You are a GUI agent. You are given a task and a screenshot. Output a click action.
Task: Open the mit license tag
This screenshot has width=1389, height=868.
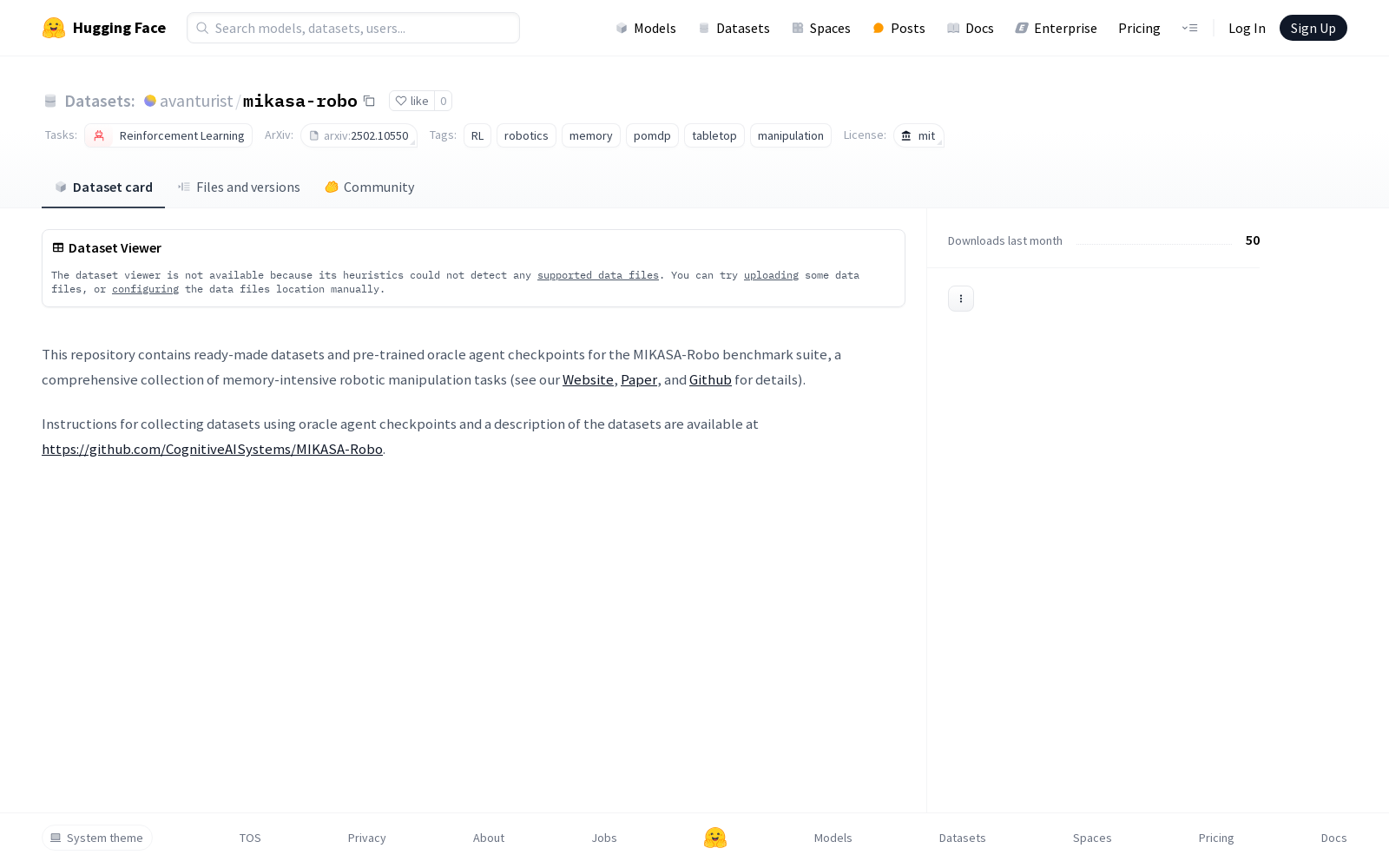[918, 135]
